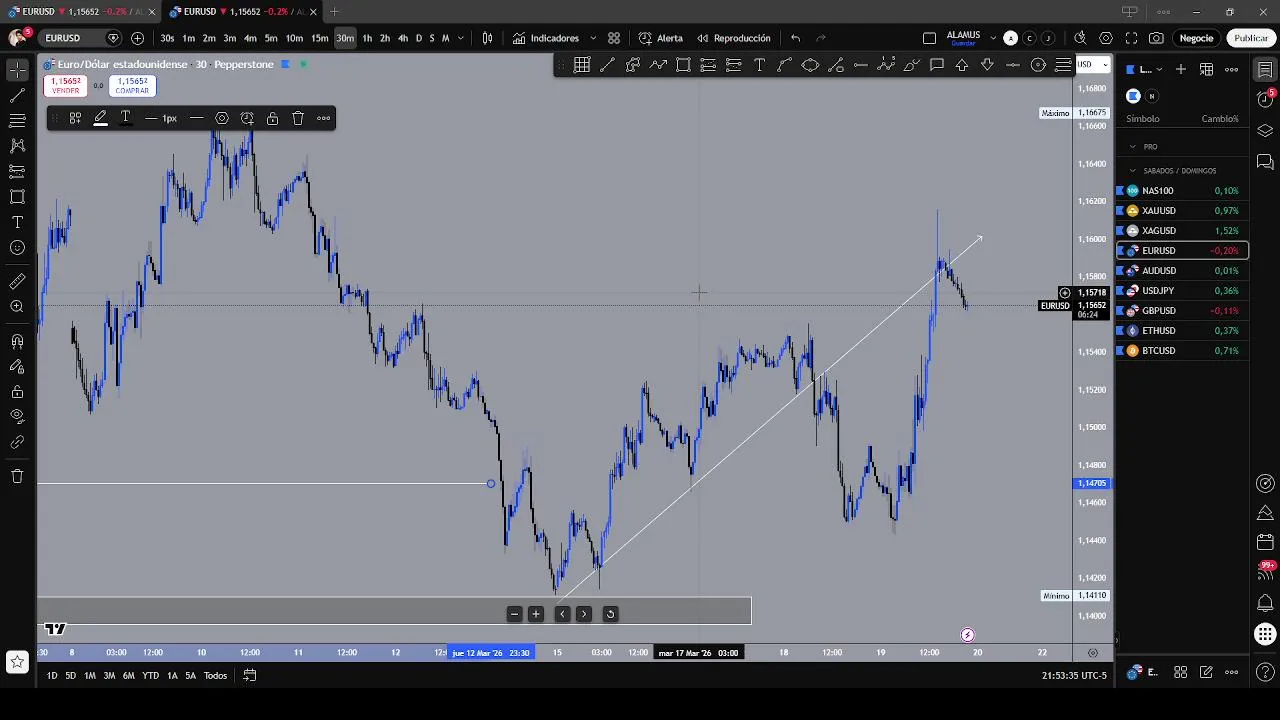Toggle magnet mode in left sidebar

click(x=17, y=341)
